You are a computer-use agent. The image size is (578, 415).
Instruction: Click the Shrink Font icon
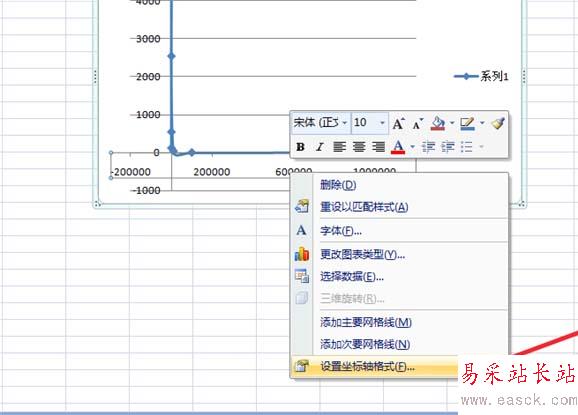pyautogui.click(x=418, y=124)
